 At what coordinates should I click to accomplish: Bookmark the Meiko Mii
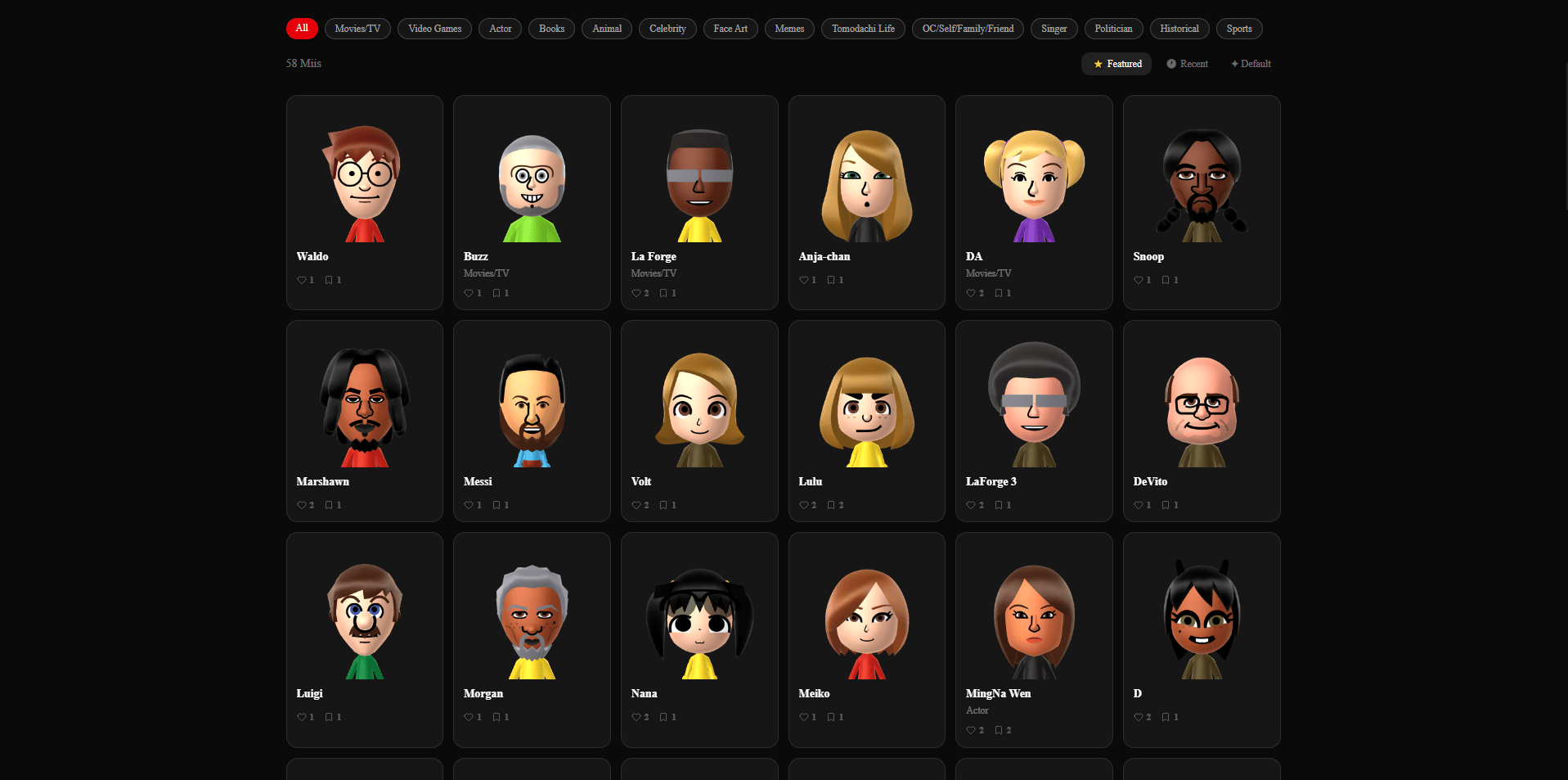[831, 717]
